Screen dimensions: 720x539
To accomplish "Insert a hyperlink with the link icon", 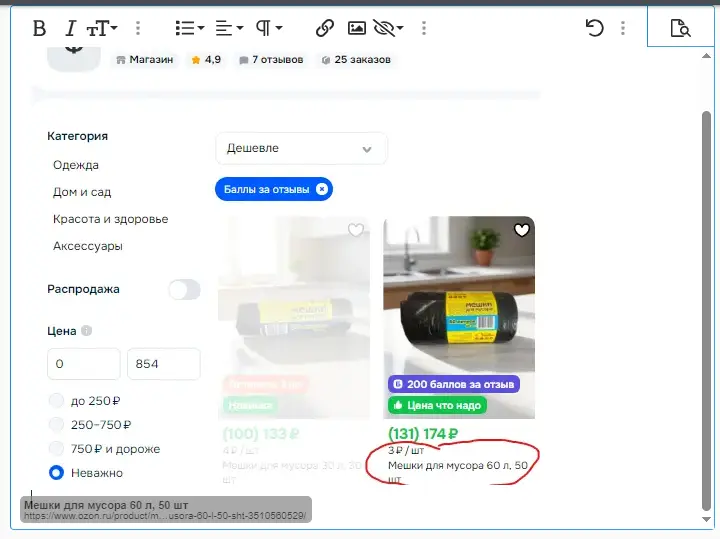I will point(325,28).
